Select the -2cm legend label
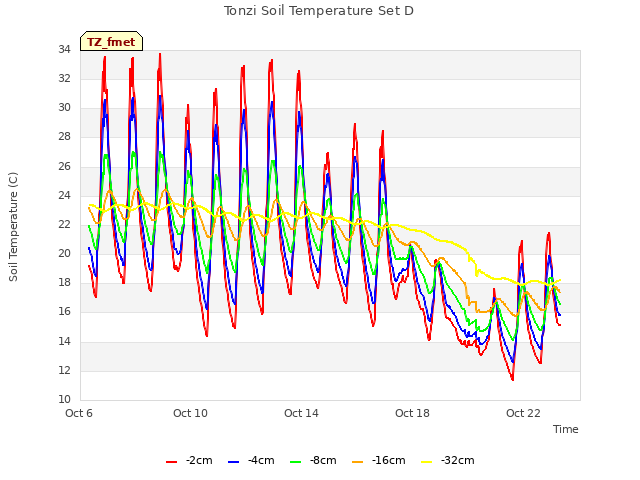 pyautogui.click(x=199, y=460)
